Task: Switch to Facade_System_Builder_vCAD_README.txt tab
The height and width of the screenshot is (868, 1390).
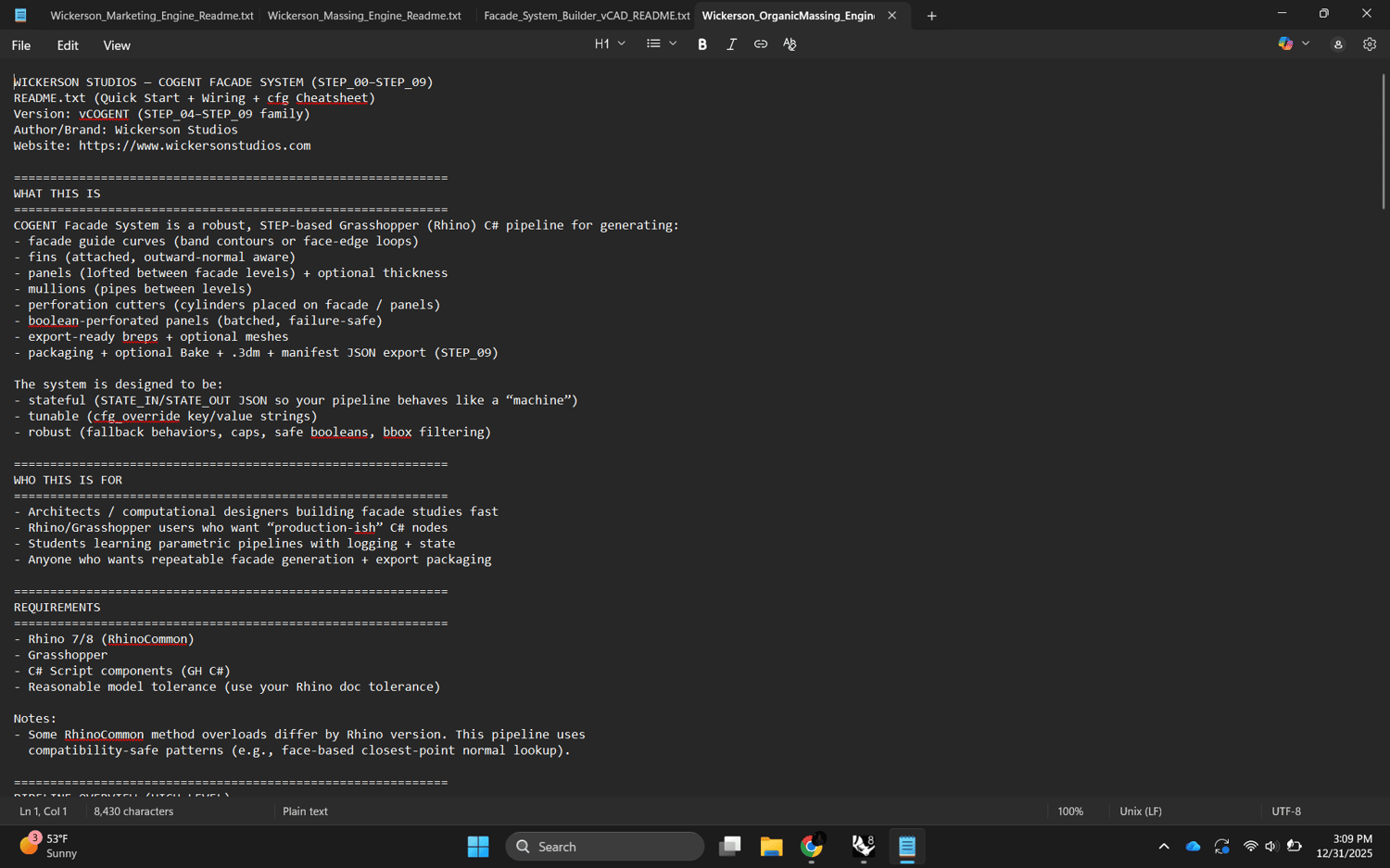Action: pyautogui.click(x=587, y=16)
